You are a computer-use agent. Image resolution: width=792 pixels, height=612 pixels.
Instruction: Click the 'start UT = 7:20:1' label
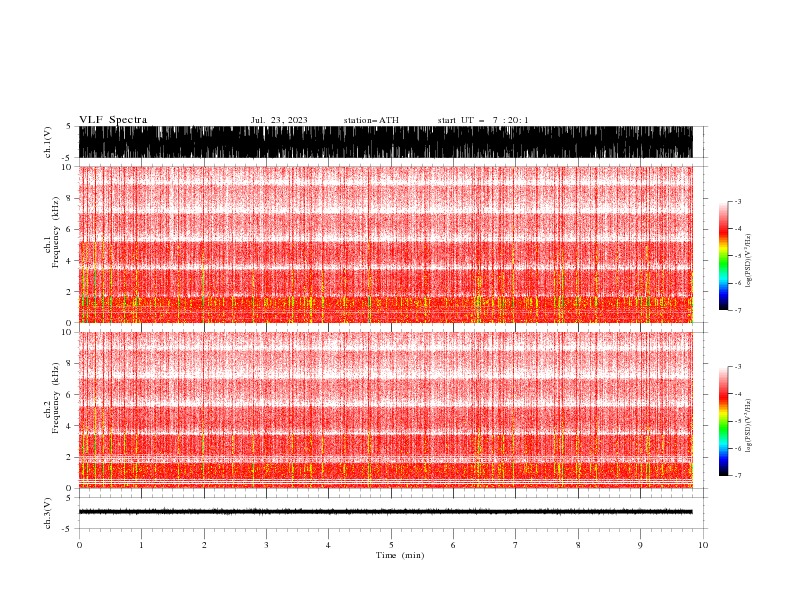[483, 120]
